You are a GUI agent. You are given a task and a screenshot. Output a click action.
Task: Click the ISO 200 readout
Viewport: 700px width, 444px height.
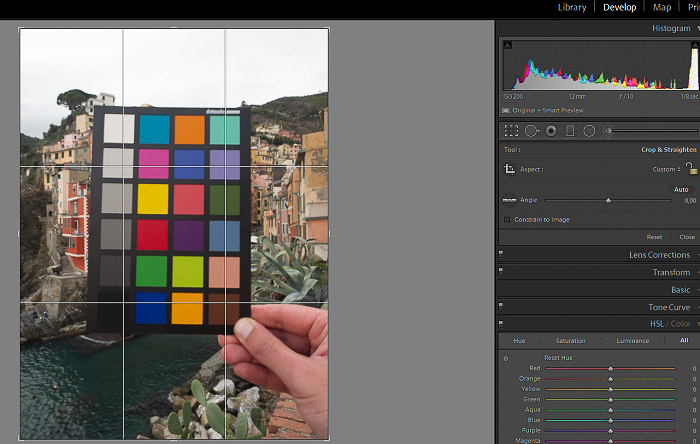coord(513,96)
